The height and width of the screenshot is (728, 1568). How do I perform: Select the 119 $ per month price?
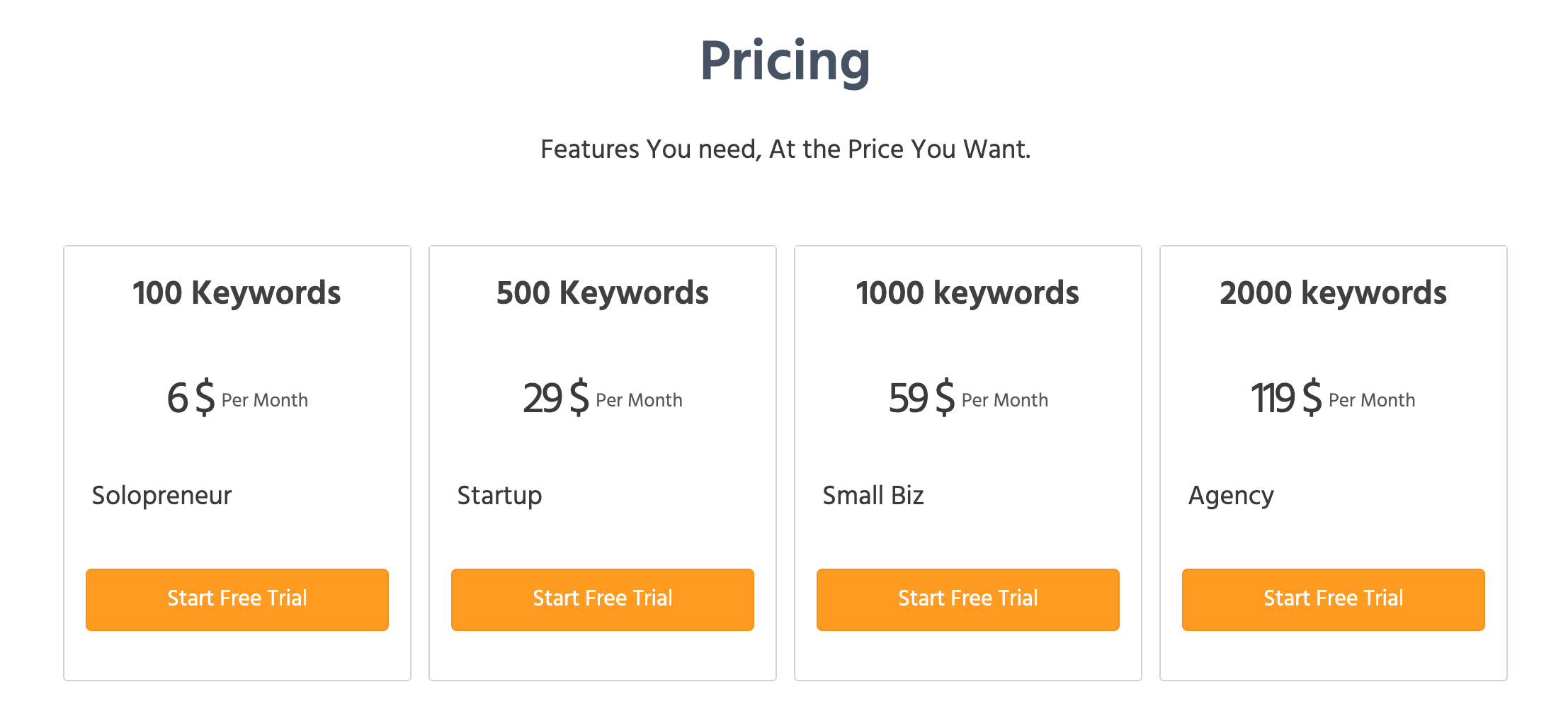(1333, 398)
